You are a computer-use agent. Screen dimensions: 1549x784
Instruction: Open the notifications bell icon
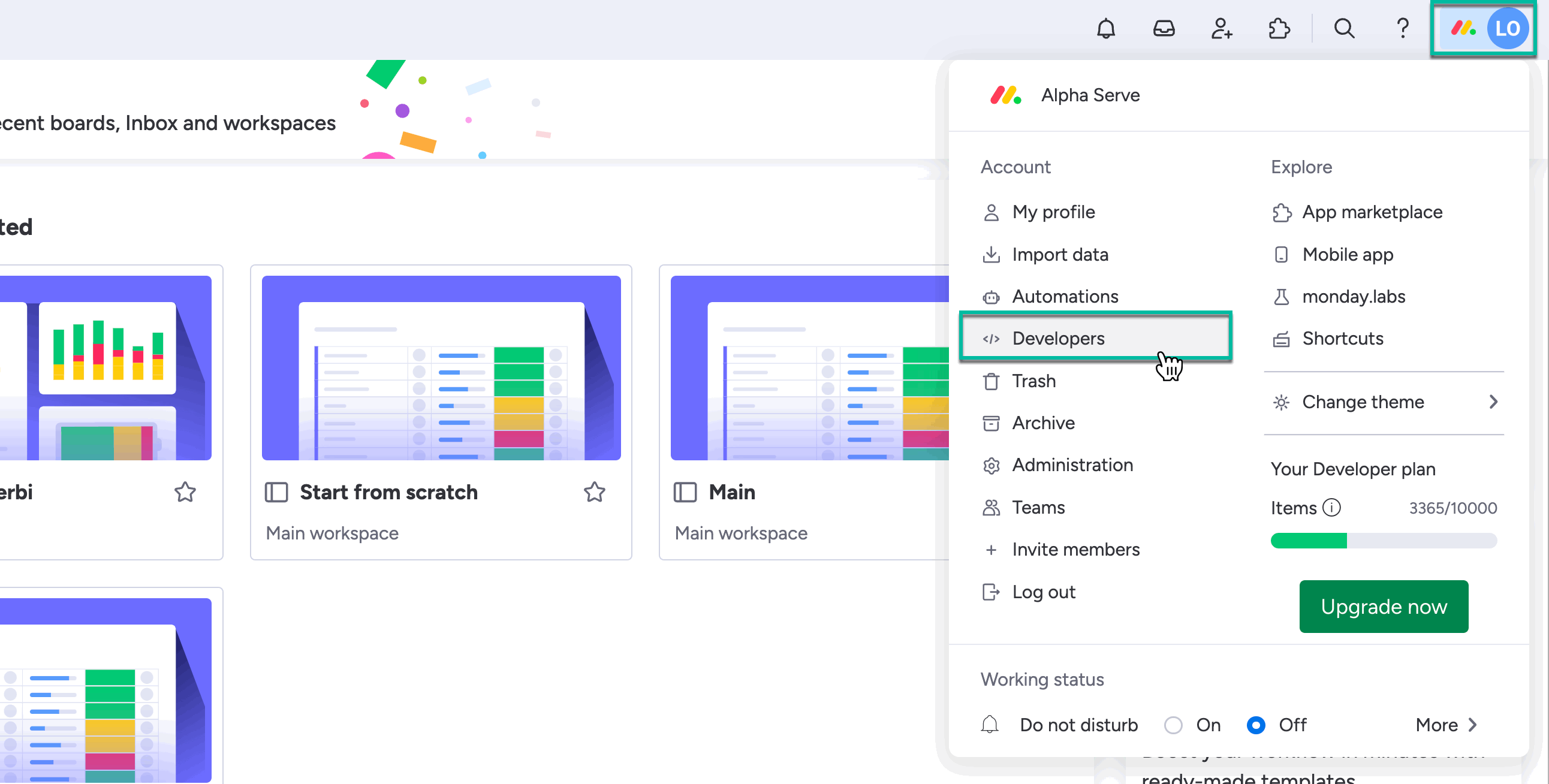pos(1105,28)
